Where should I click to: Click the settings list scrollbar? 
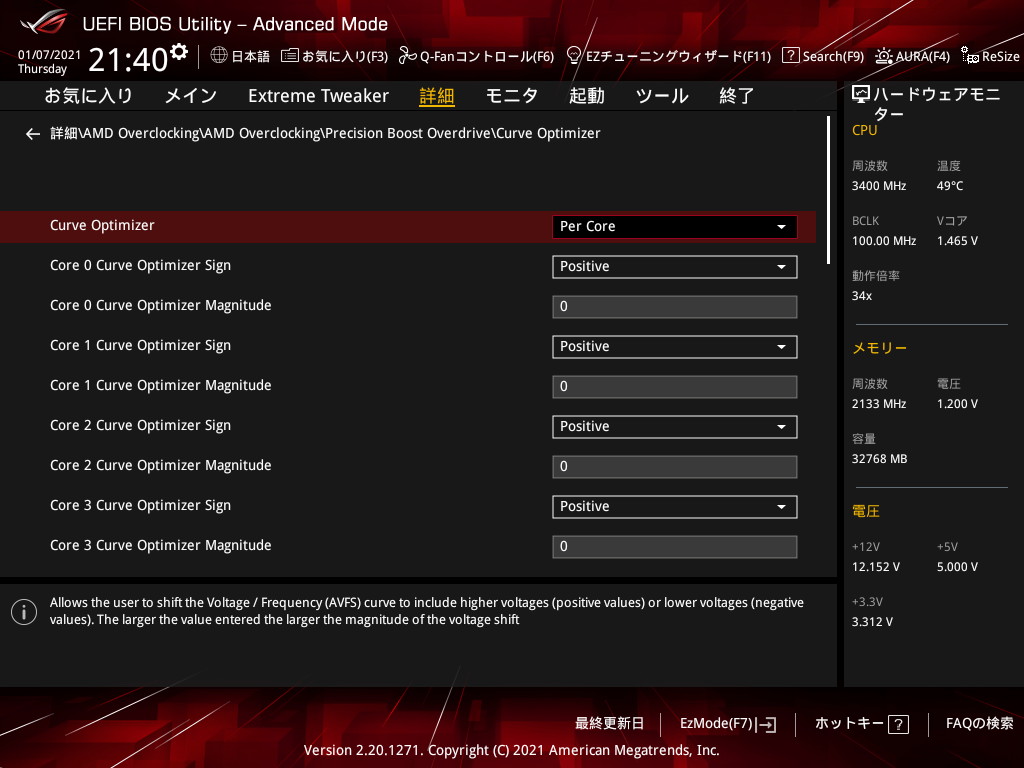pos(829,190)
